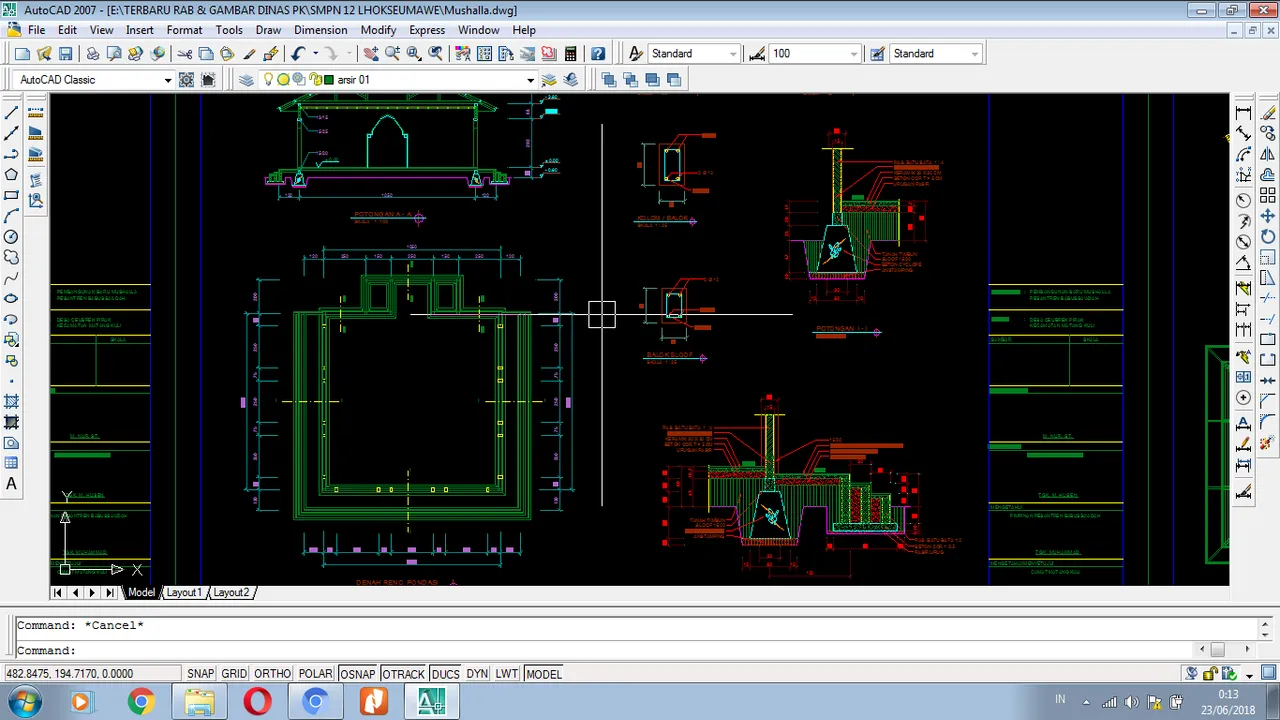Select the Circle draw tool
This screenshot has height=720, width=1280.
pos(12,237)
